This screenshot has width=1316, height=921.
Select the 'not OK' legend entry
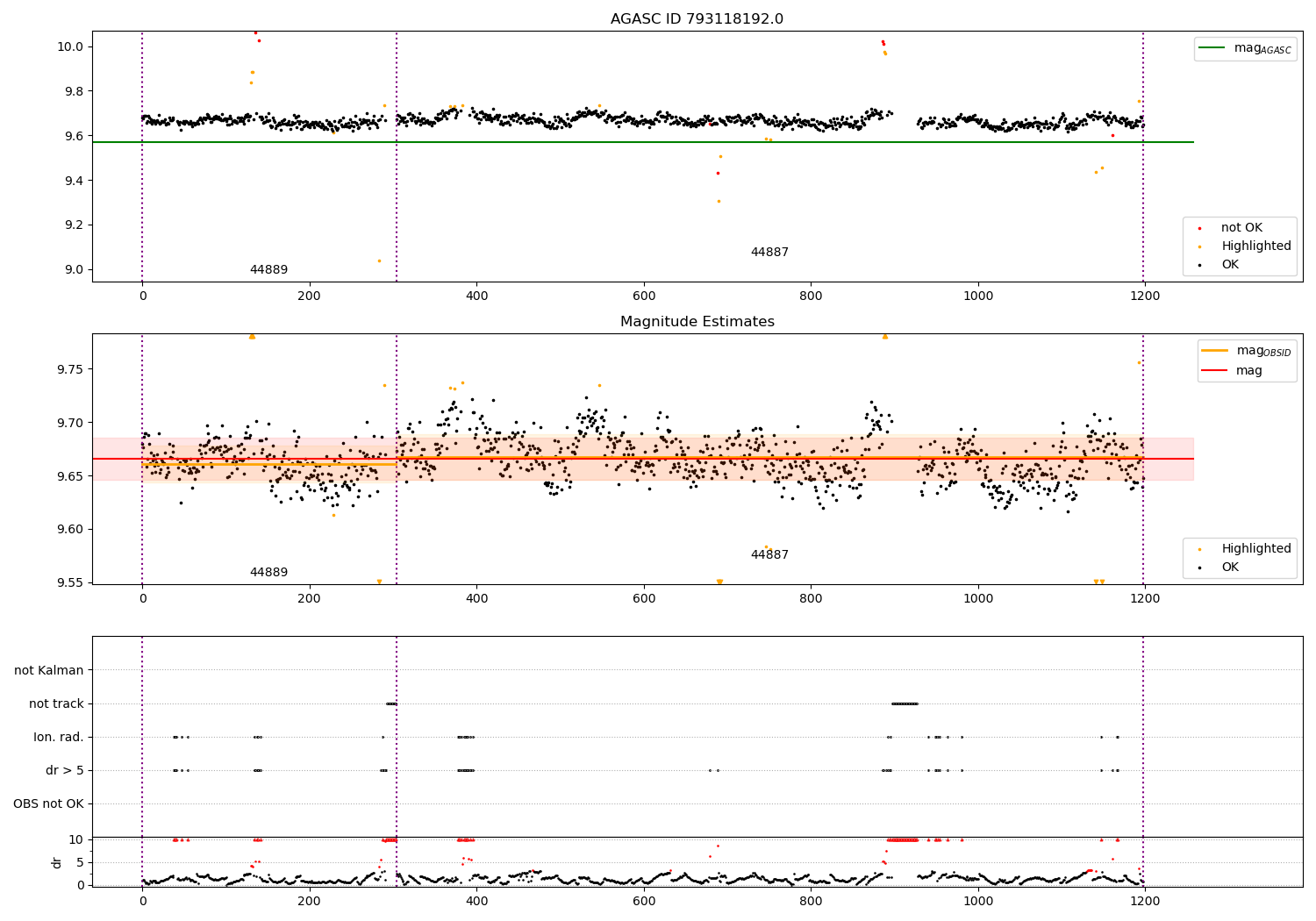click(x=1241, y=228)
